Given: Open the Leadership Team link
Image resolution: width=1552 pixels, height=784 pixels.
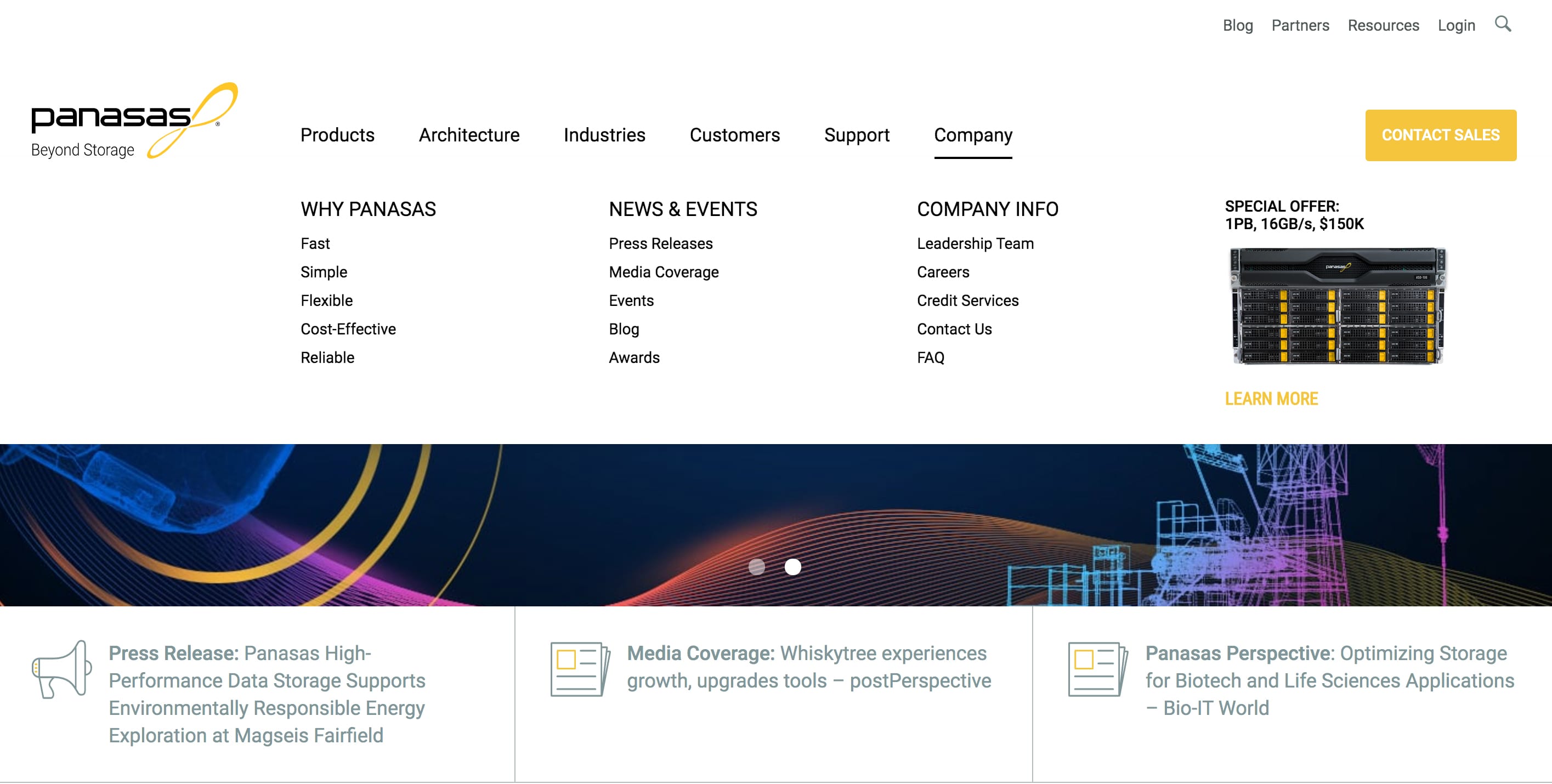Looking at the screenshot, I should [975, 243].
